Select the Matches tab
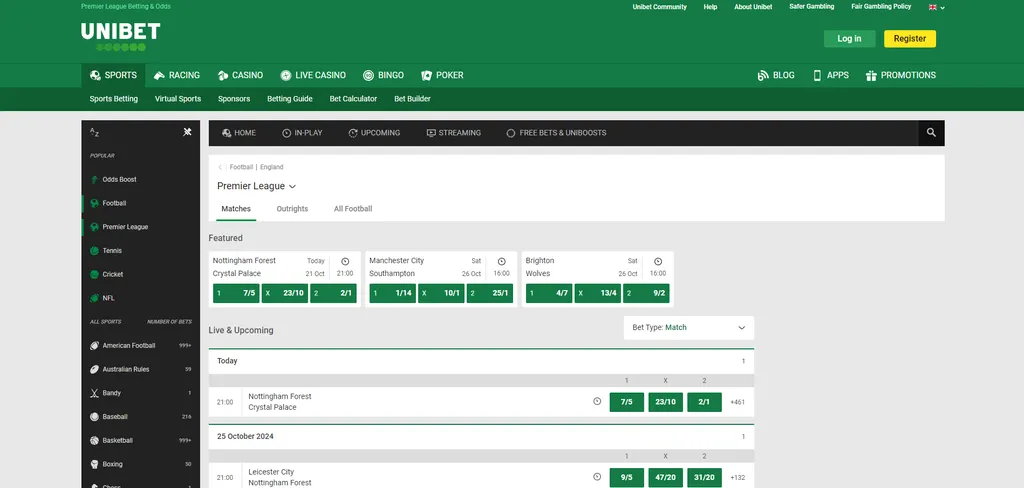The image size is (1024, 488). [x=236, y=209]
